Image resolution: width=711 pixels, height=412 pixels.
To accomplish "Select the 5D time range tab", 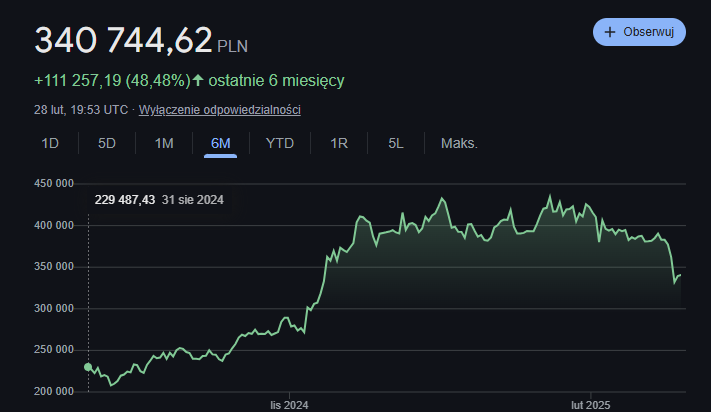I will (x=107, y=143).
